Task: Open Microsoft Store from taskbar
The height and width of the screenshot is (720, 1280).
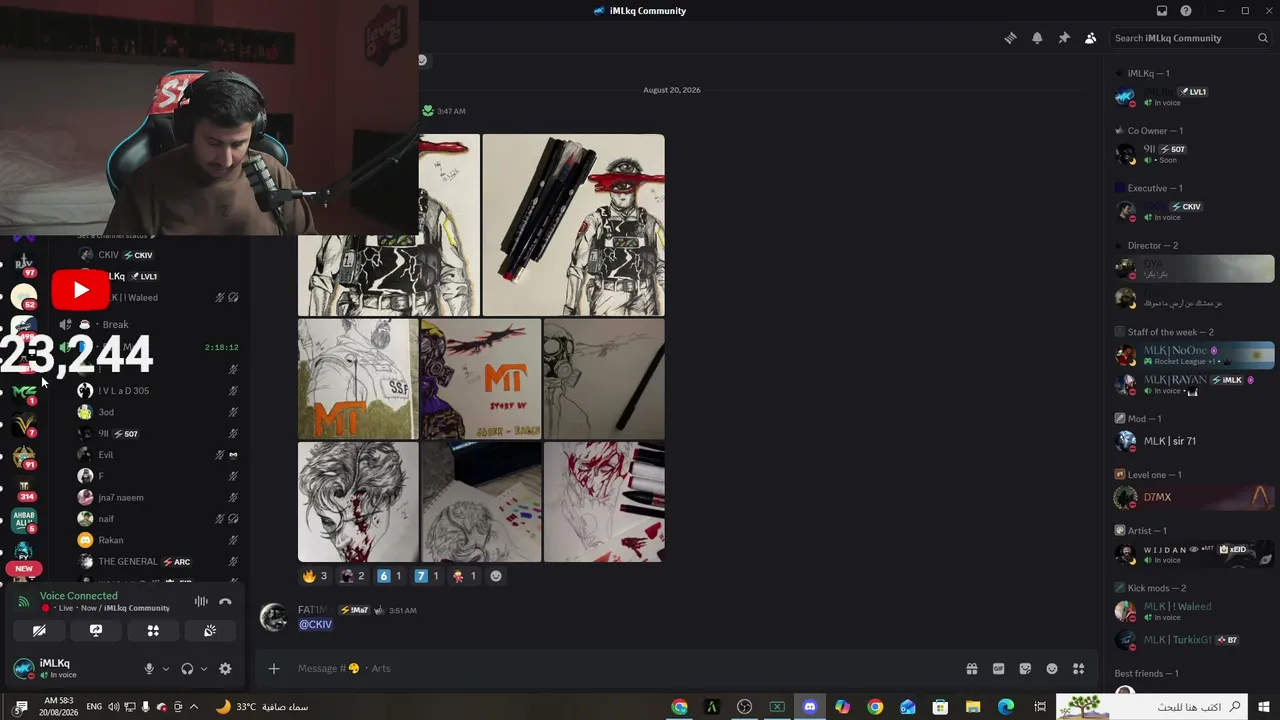Action: (x=940, y=707)
